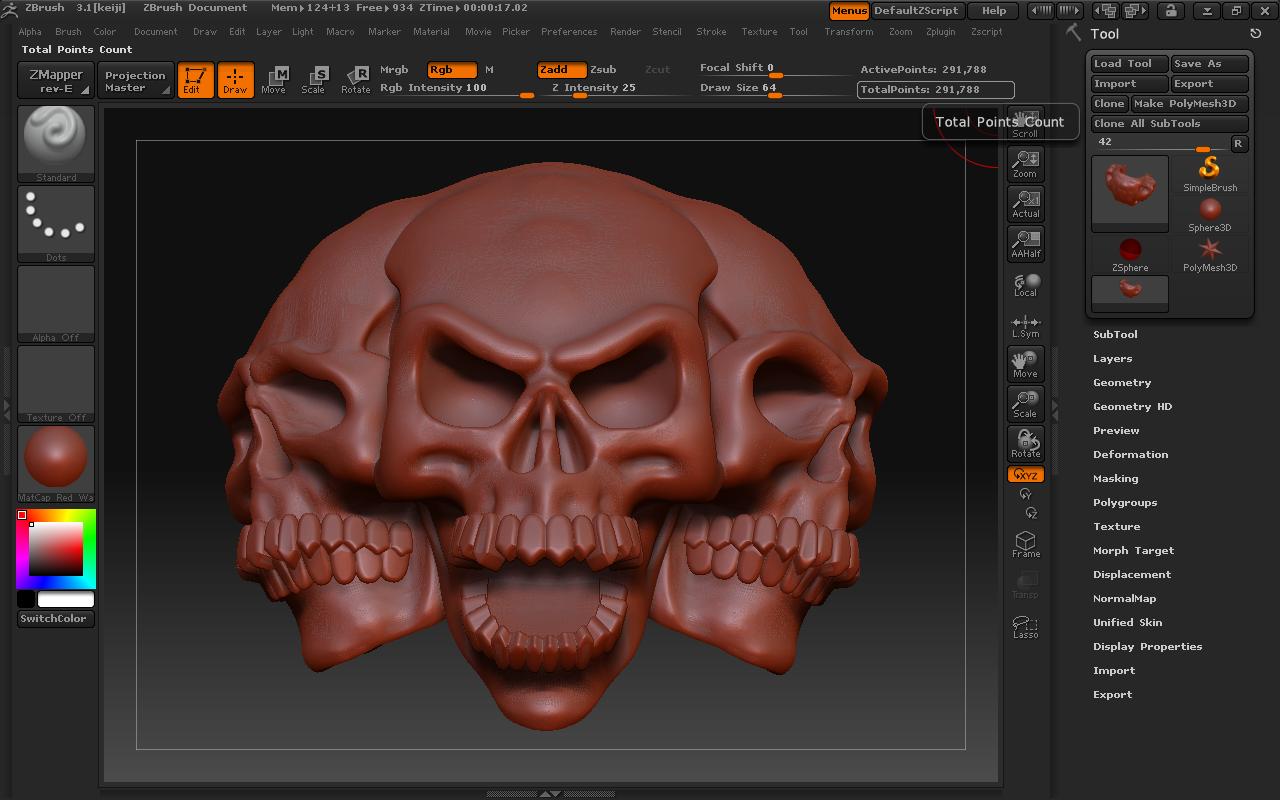Click the Move view button on right shelf
The width and height of the screenshot is (1280, 800).
(1025, 364)
